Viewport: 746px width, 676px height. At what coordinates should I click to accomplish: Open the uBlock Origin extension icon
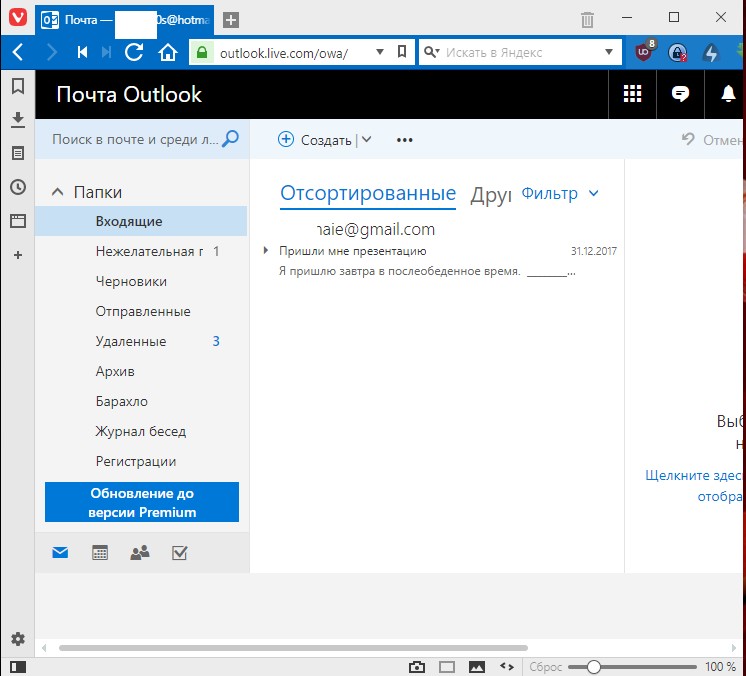pos(645,51)
